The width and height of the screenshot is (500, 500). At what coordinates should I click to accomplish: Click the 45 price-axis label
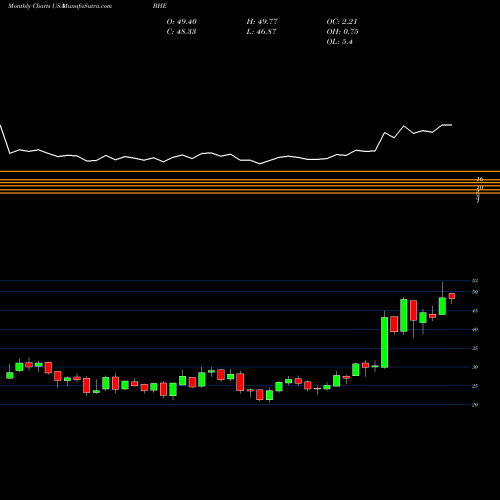475,311
